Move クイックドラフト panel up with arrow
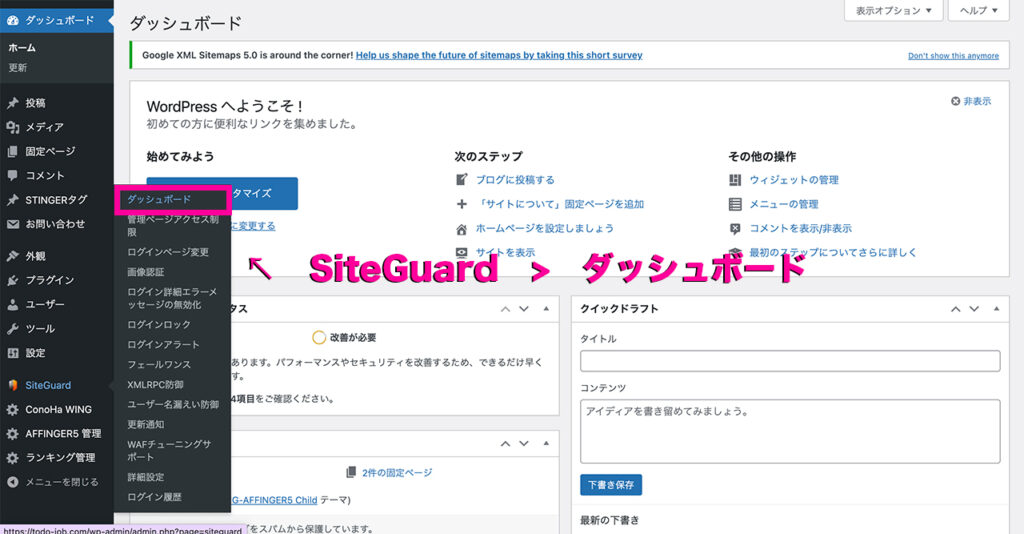This screenshot has width=1024, height=534. [955, 309]
